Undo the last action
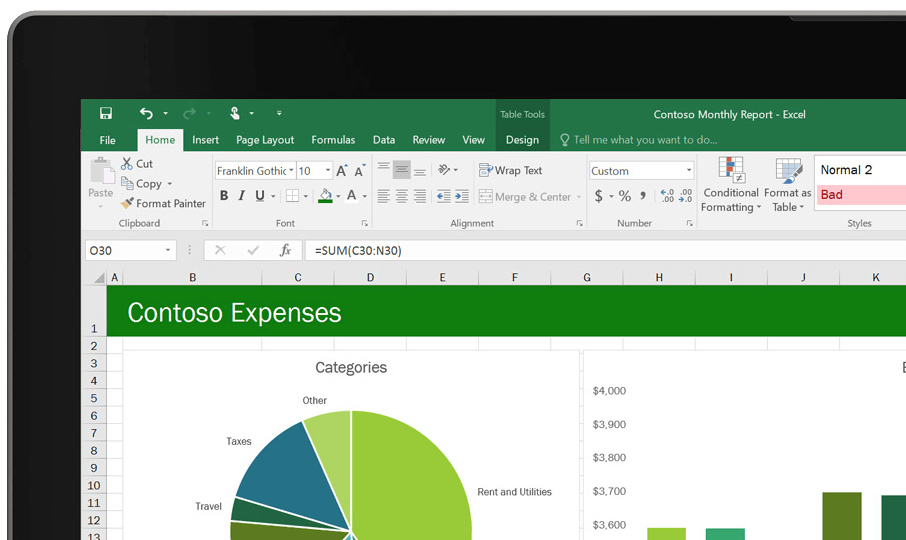Viewport: 906px width, 540px height. (146, 113)
